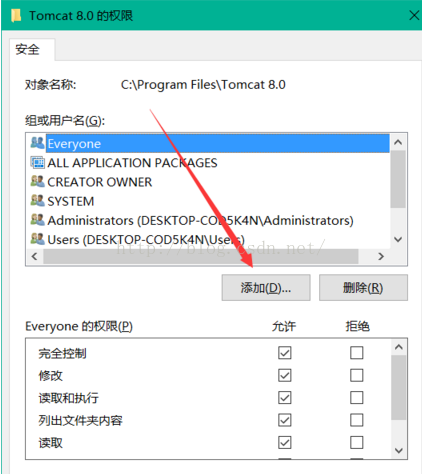Select CREATOR OWNER entry
The width and height of the screenshot is (422, 474).
[x=100, y=182]
